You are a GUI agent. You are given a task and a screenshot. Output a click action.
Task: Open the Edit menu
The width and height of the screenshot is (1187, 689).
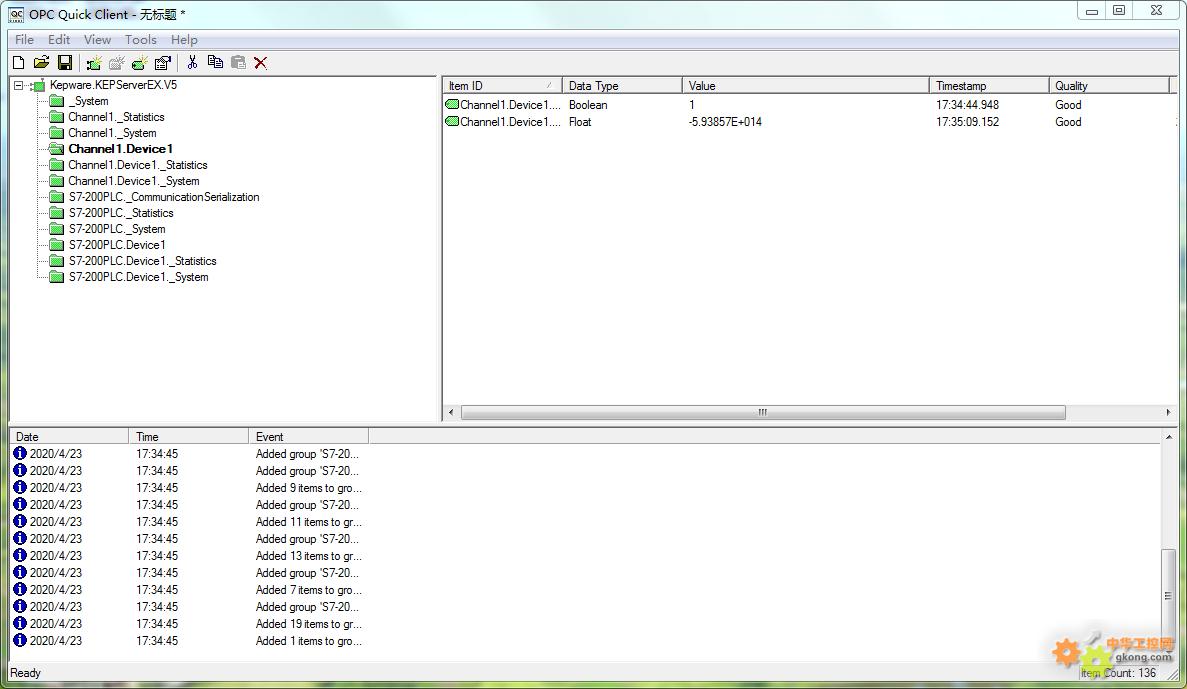click(x=58, y=39)
